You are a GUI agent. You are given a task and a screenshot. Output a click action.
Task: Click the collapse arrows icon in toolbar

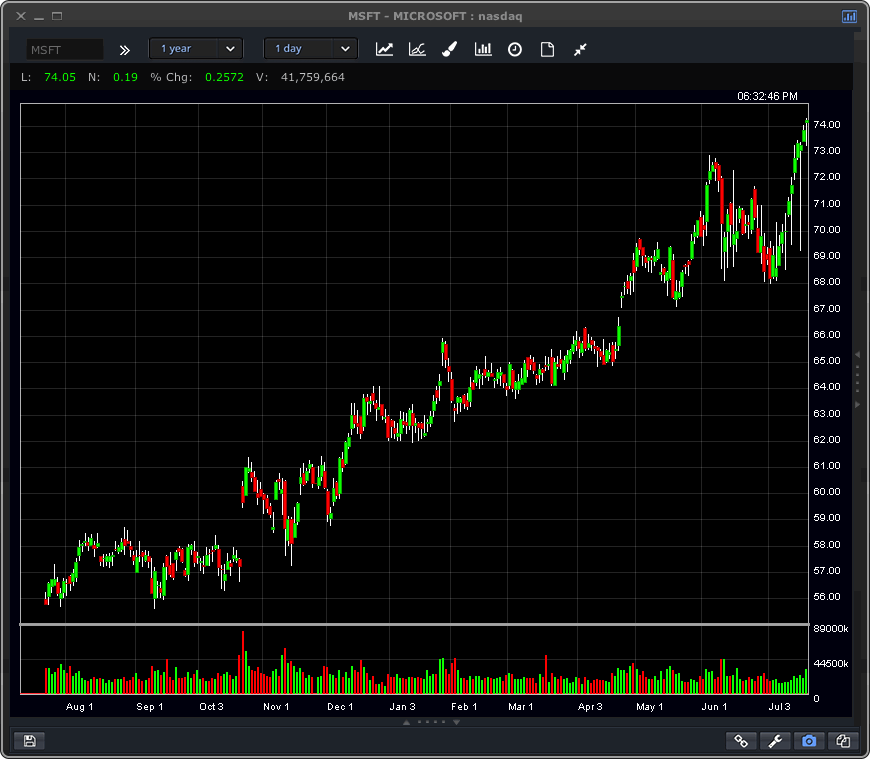(x=580, y=49)
